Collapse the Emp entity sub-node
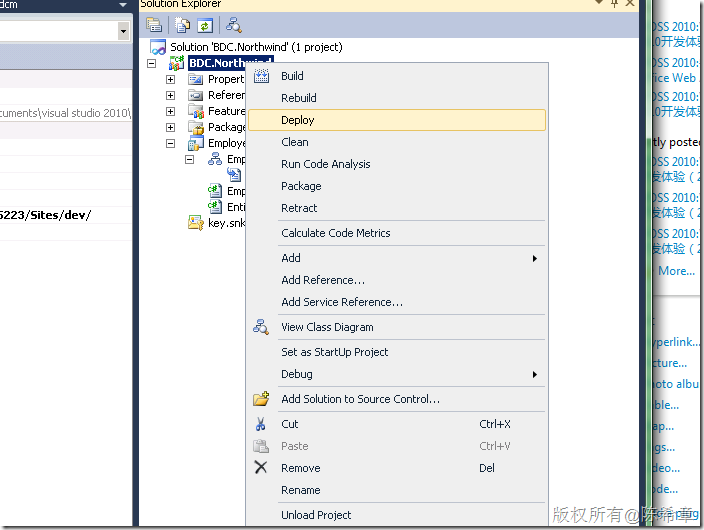 pos(189,159)
